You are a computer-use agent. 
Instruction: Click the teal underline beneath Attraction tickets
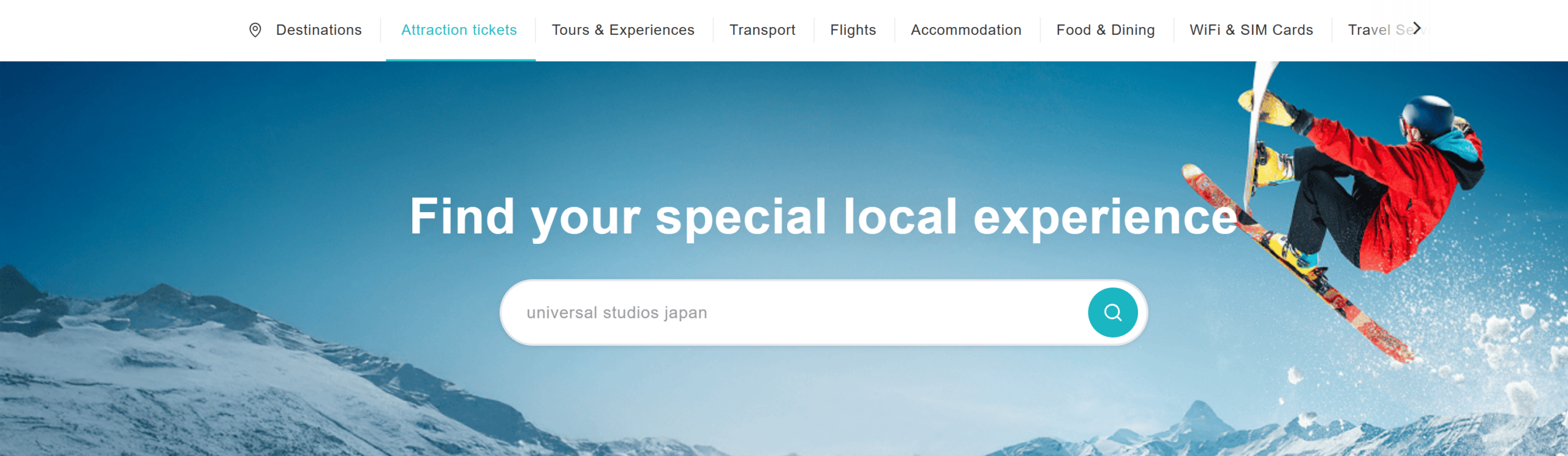click(461, 60)
